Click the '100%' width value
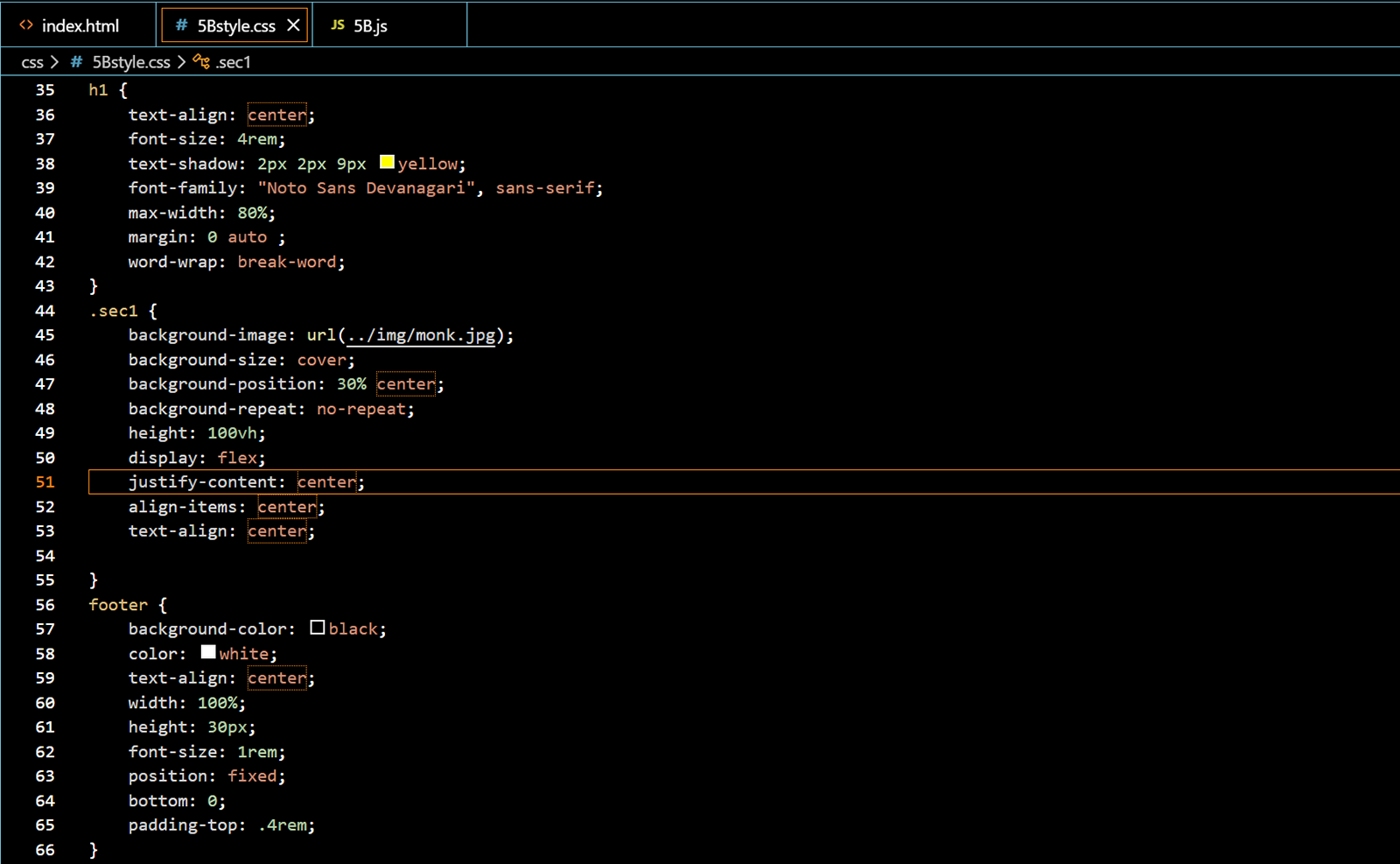Viewport: 1400px width, 864px height. click(x=217, y=703)
